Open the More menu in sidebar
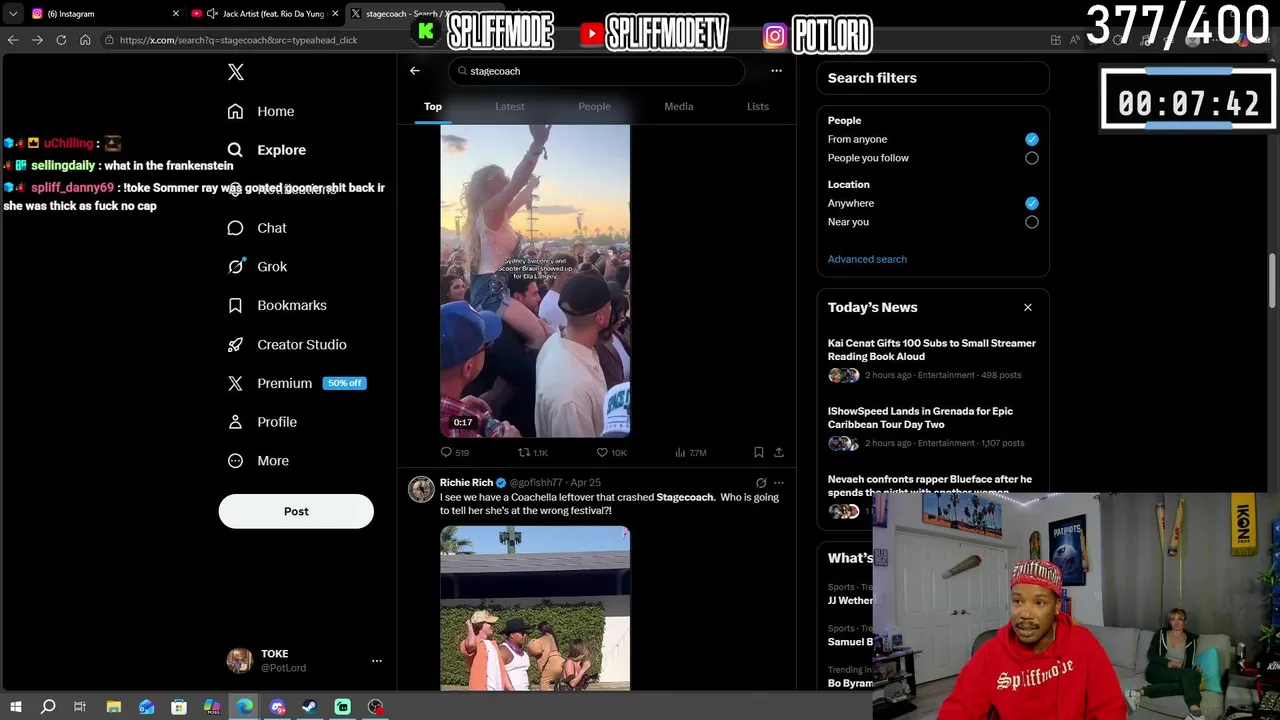1280x720 pixels. click(x=258, y=461)
